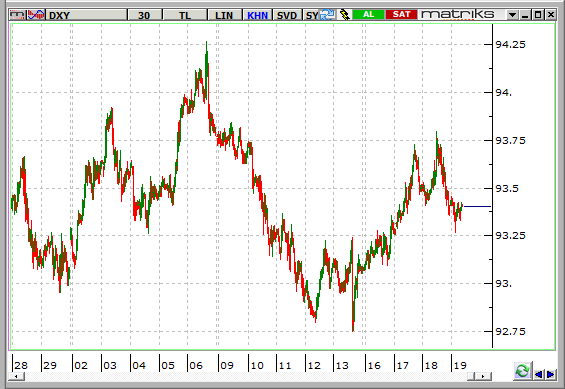Click the date label 04
Screen dimensions: 565x389
[x=139, y=366]
